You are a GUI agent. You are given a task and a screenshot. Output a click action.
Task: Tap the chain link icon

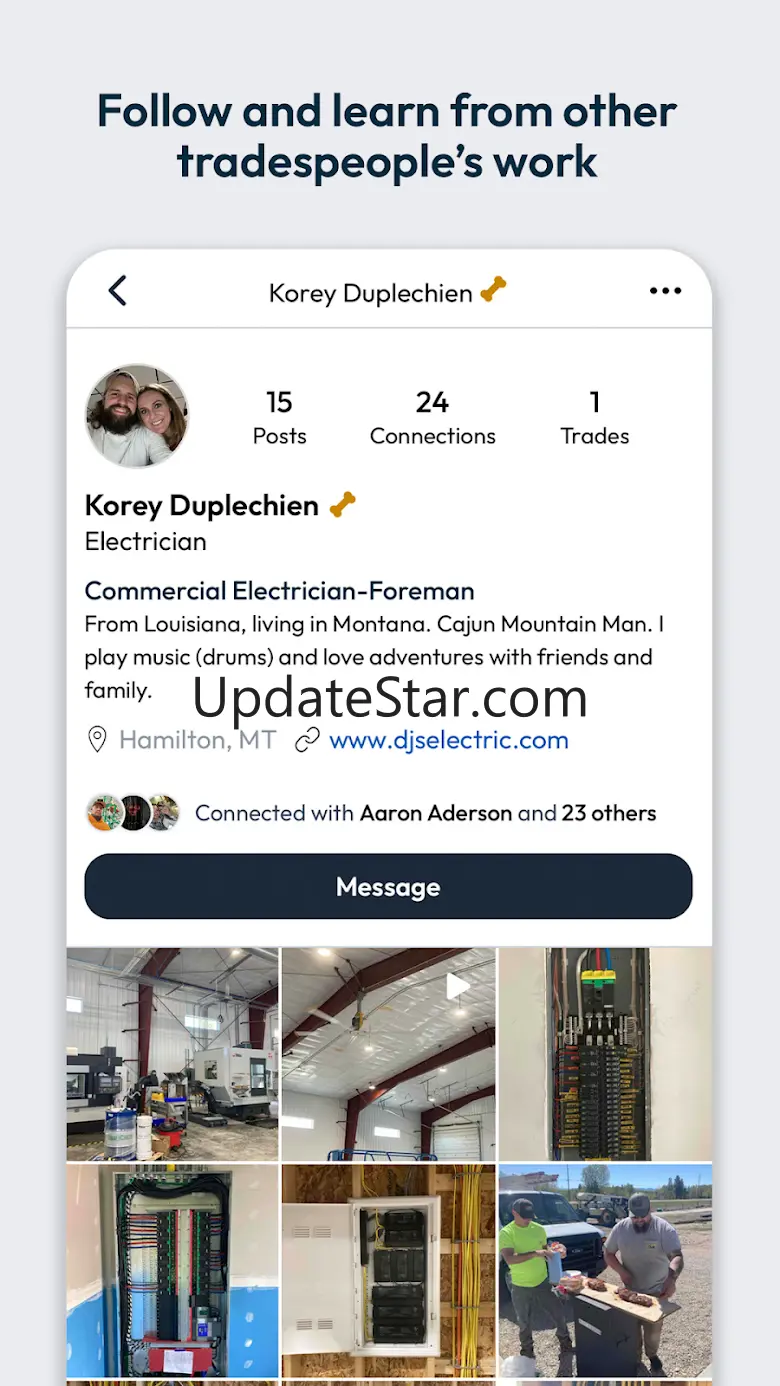pyautogui.click(x=307, y=740)
